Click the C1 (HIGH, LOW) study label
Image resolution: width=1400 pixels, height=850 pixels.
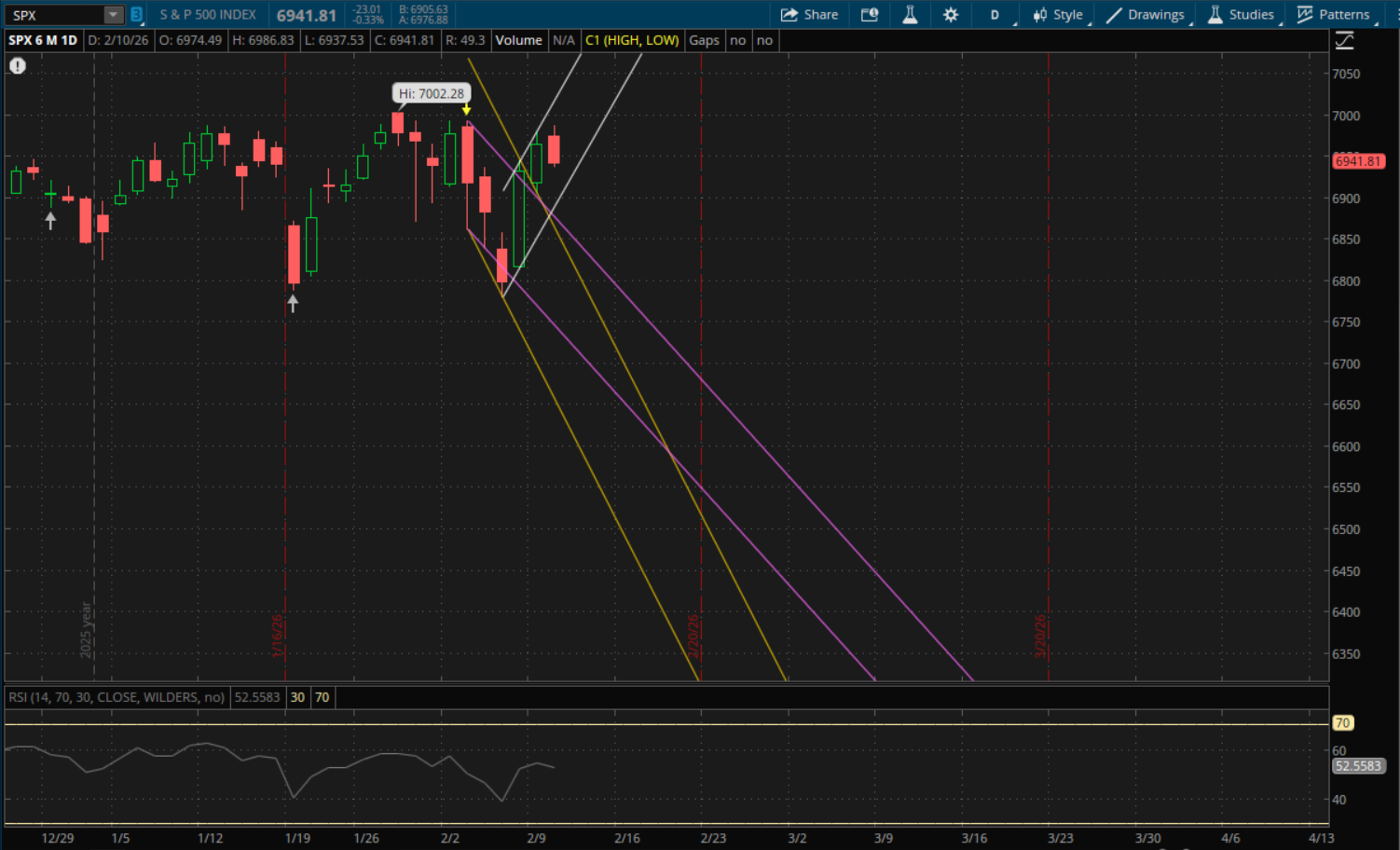point(631,40)
